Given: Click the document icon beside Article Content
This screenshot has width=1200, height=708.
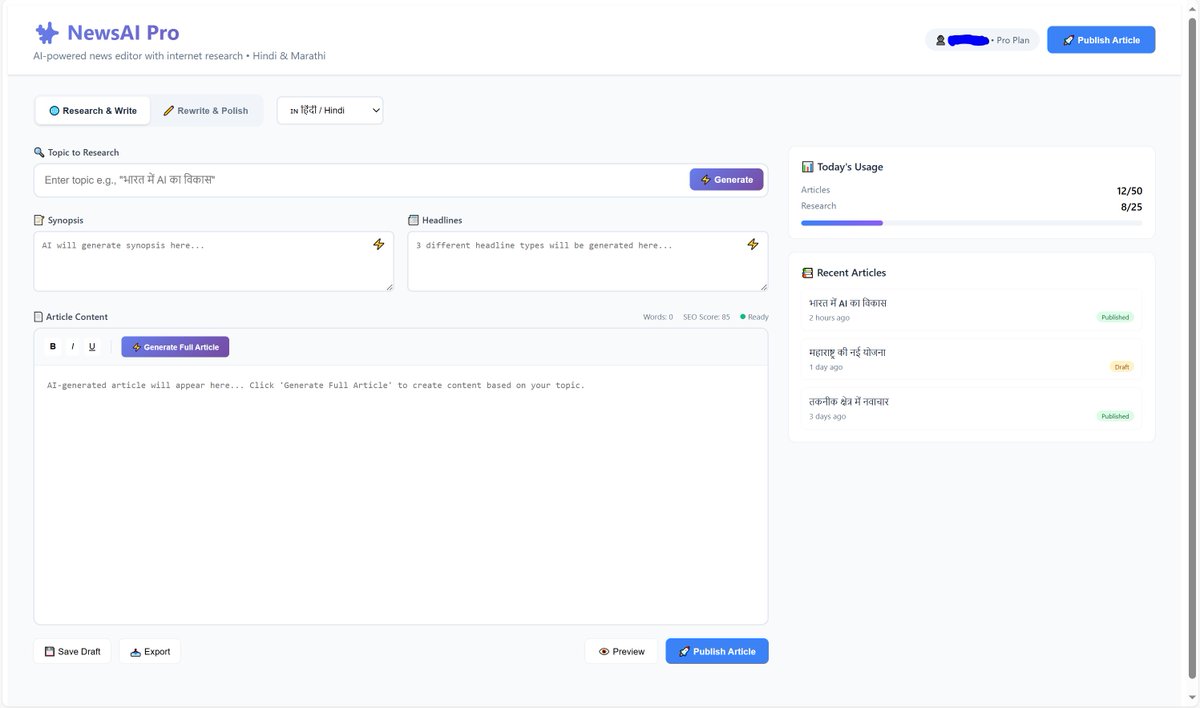Looking at the screenshot, I should (x=39, y=316).
